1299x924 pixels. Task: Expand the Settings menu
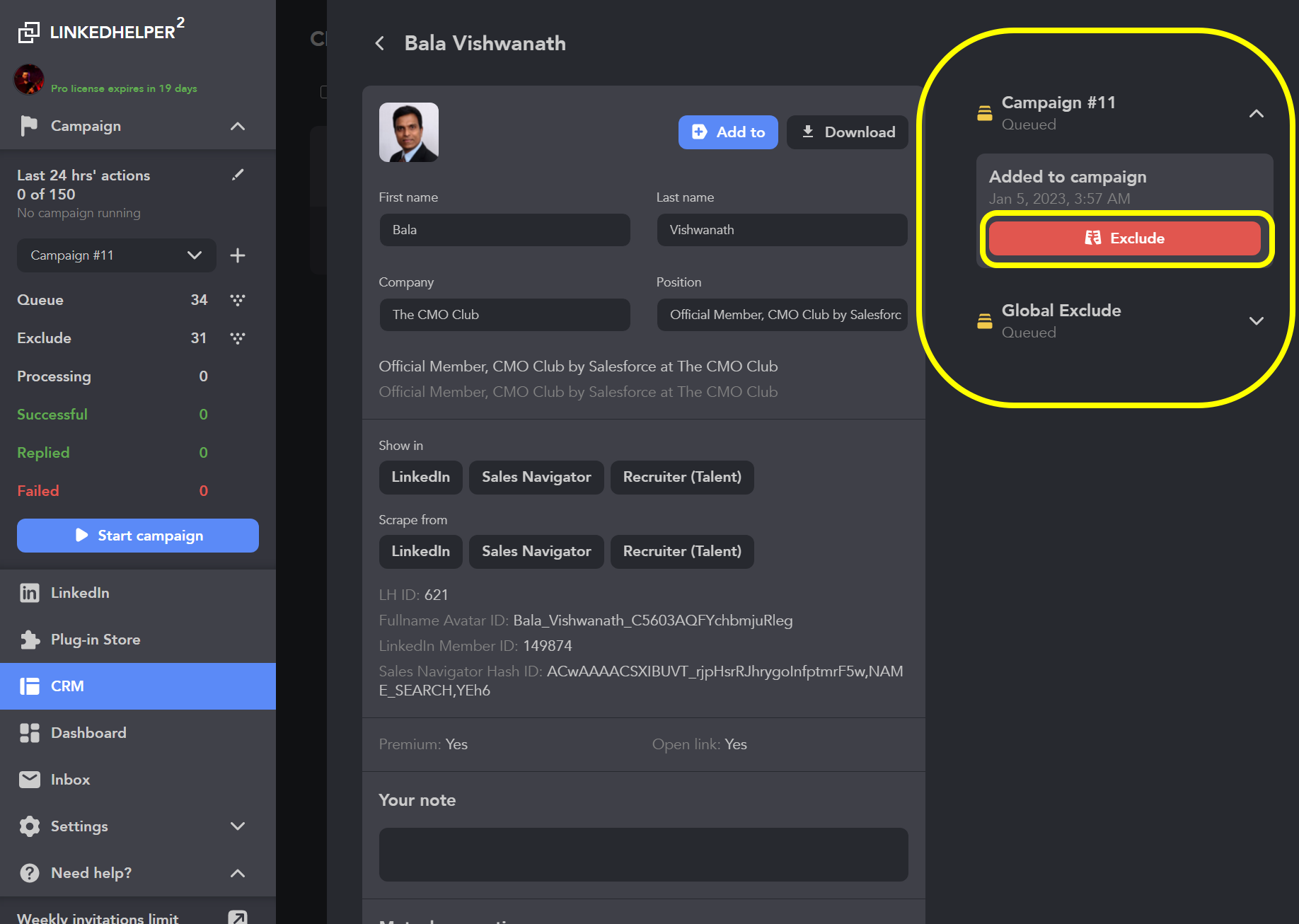pos(238,826)
